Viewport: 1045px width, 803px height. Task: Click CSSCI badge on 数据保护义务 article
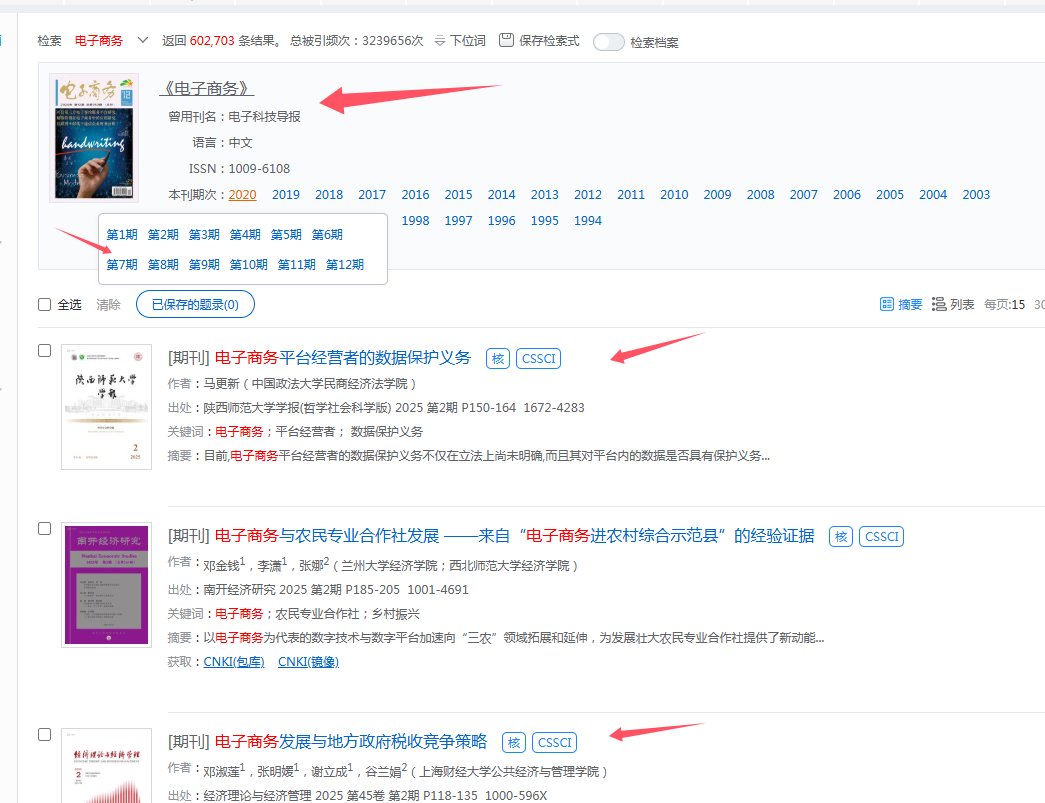point(538,359)
